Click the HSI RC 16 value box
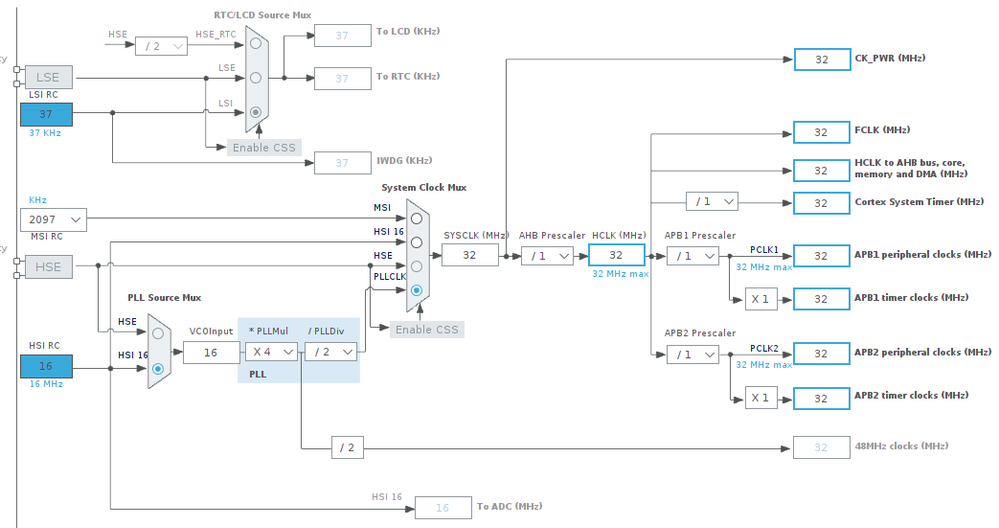Screen dimensions: 999x528 [46, 366]
